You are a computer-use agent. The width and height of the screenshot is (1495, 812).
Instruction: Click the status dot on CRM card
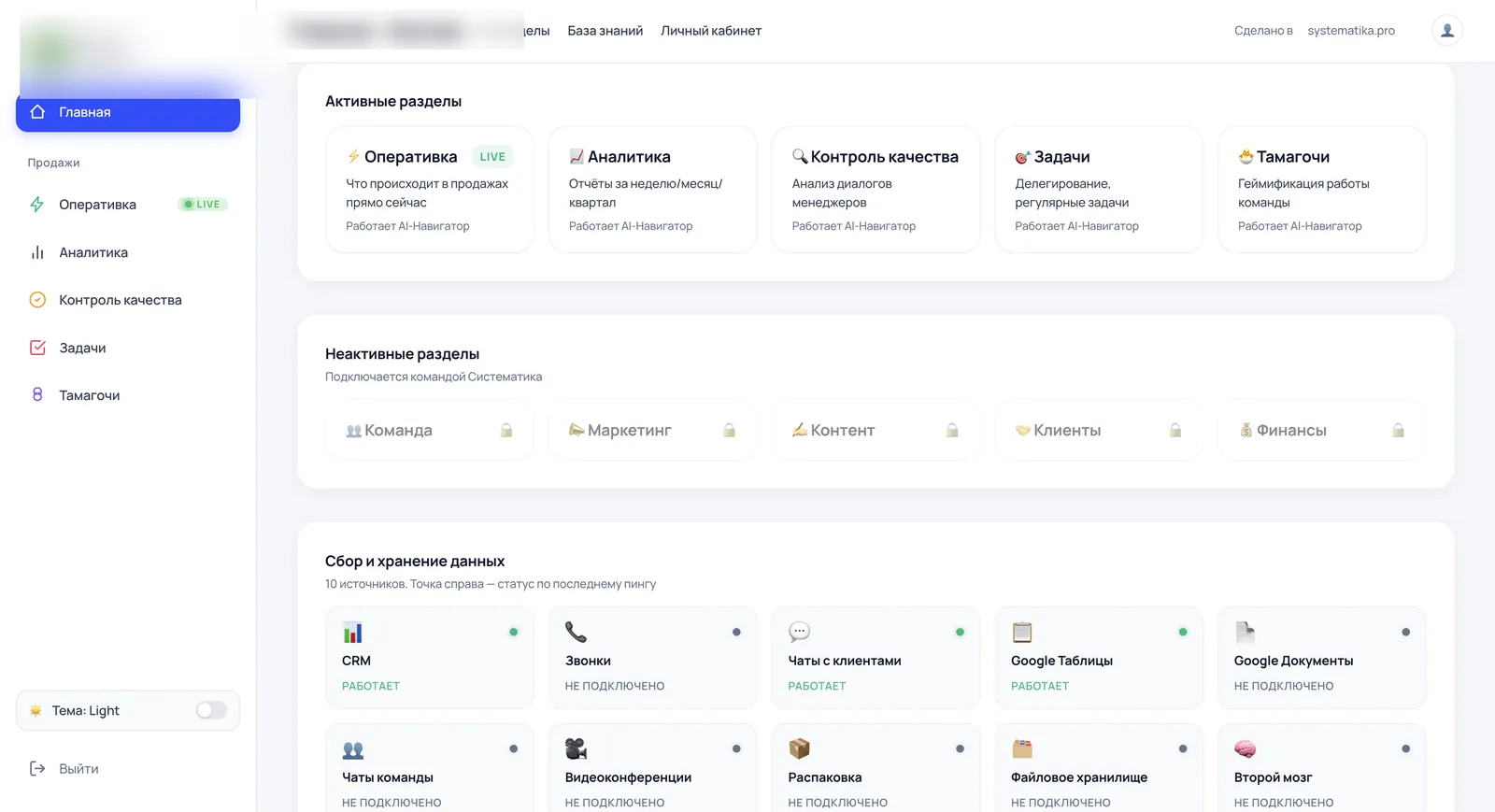(x=514, y=633)
